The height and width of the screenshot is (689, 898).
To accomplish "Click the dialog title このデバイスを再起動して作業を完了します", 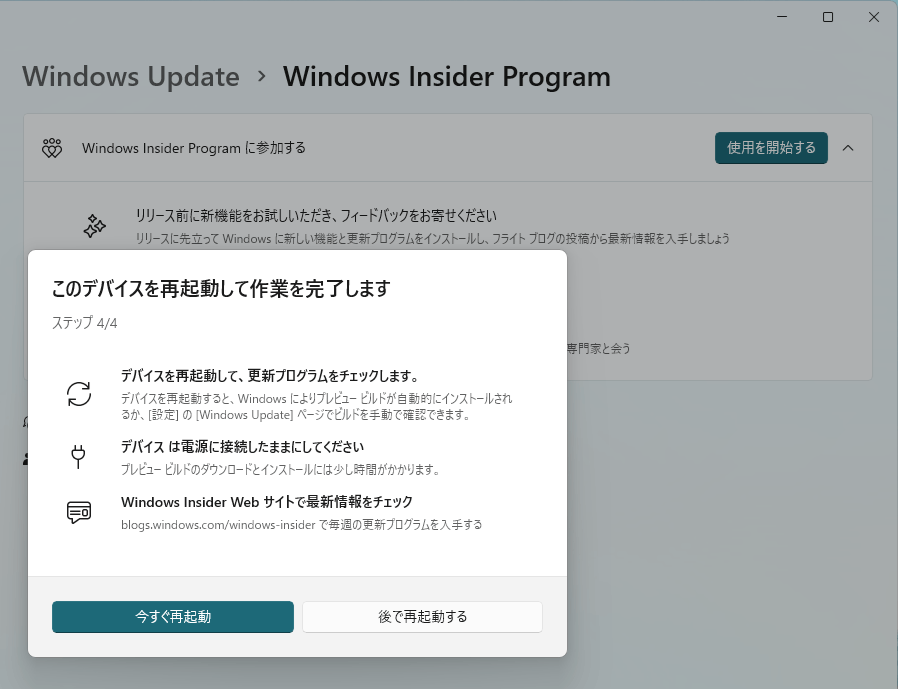I will 221,288.
